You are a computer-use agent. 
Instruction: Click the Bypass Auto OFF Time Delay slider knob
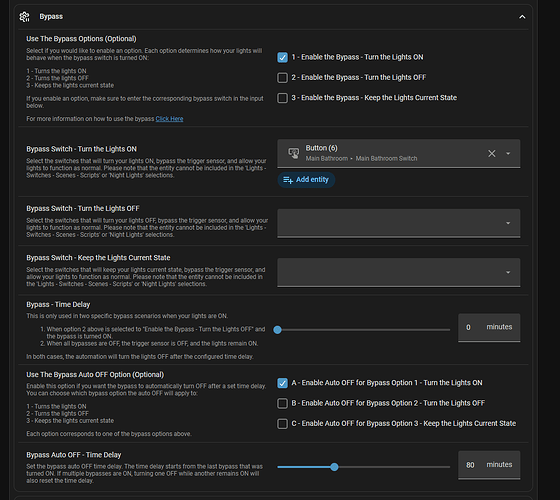click(334, 467)
